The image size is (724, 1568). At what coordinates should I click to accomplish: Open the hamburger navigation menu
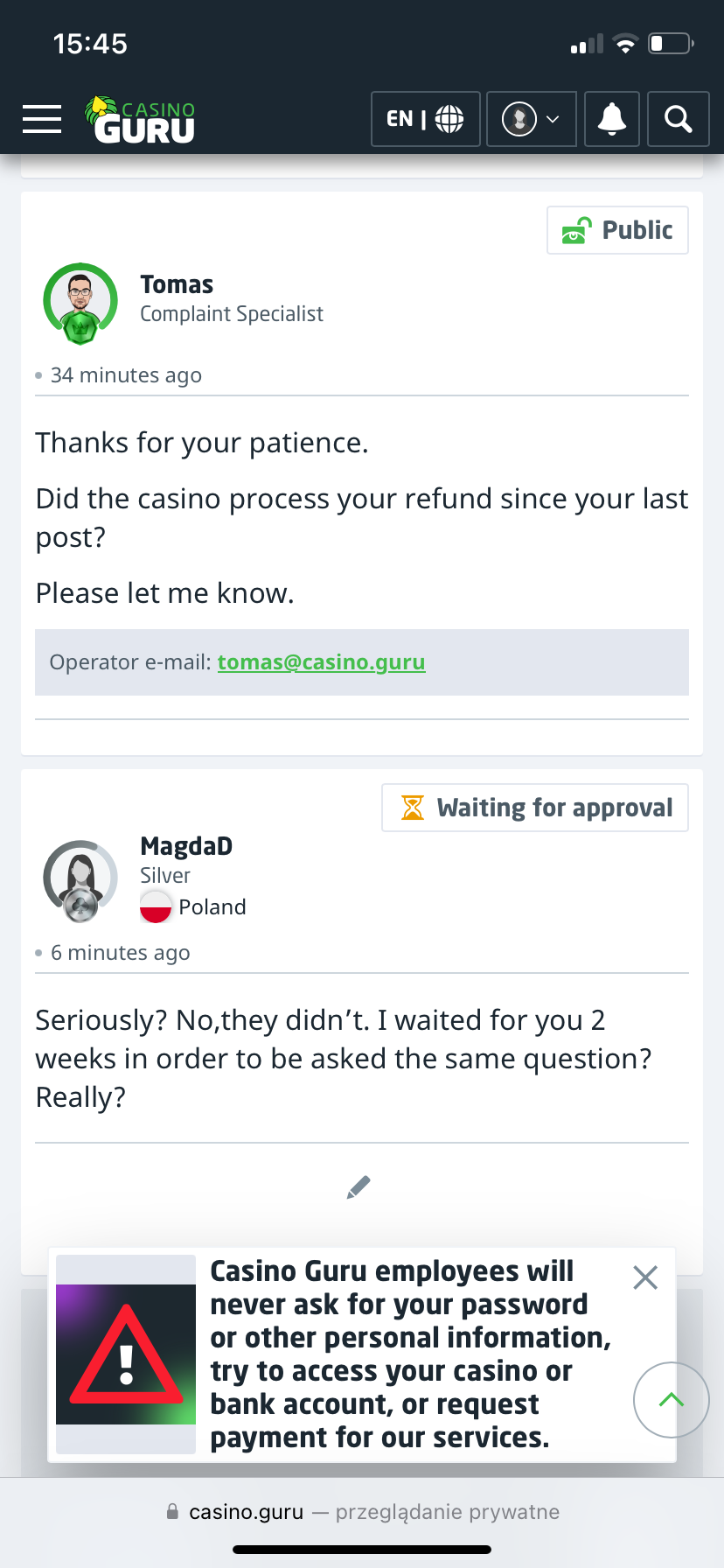[42, 119]
